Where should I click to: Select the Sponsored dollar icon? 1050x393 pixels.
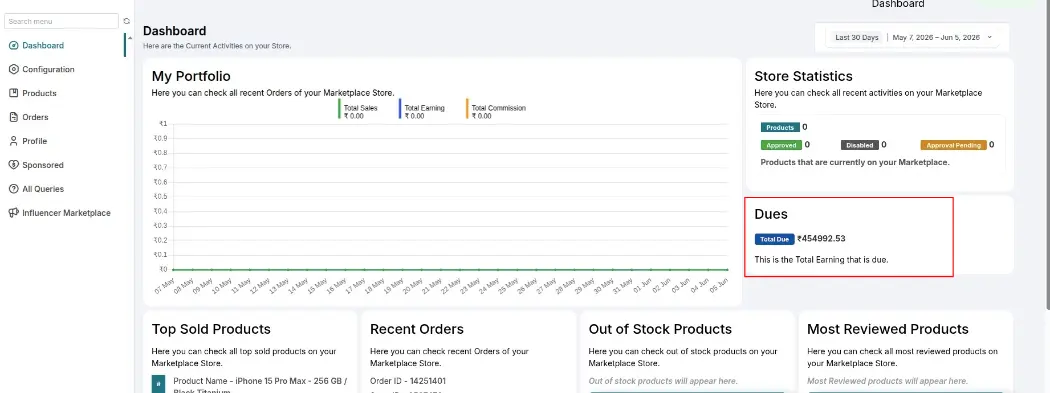click(x=13, y=165)
